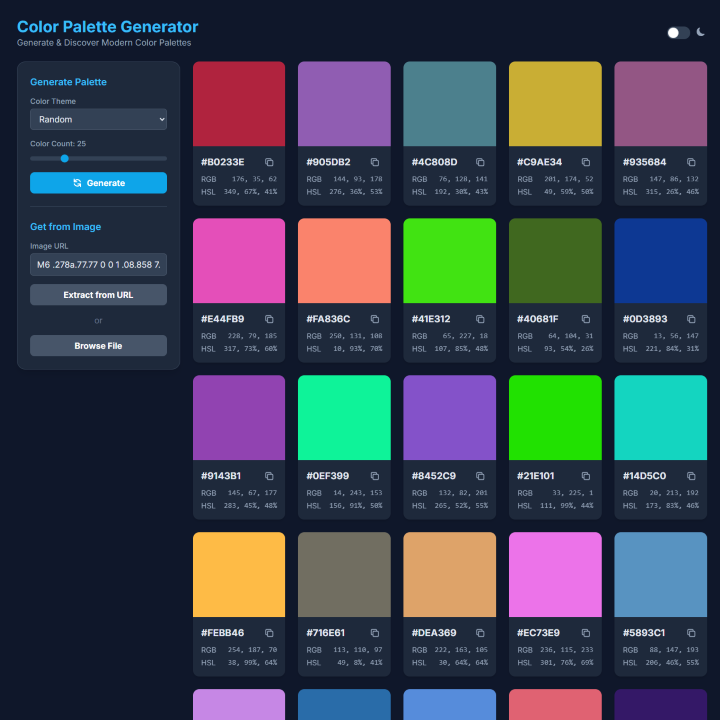This screenshot has height=720, width=720.
Task: Copy hex code #716E61
Action: (375, 633)
